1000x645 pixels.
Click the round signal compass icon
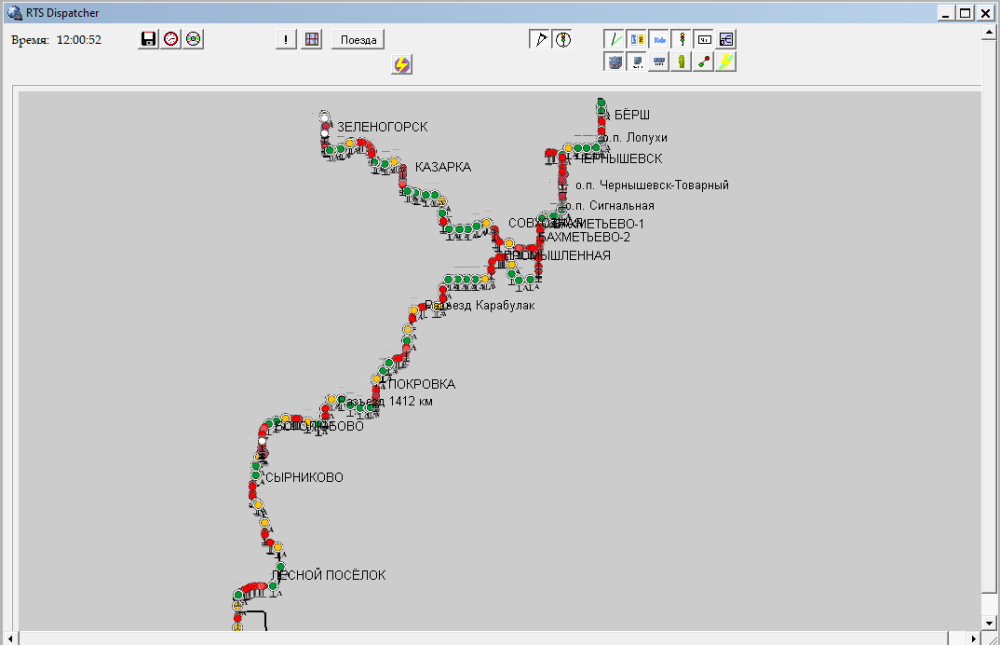562,40
